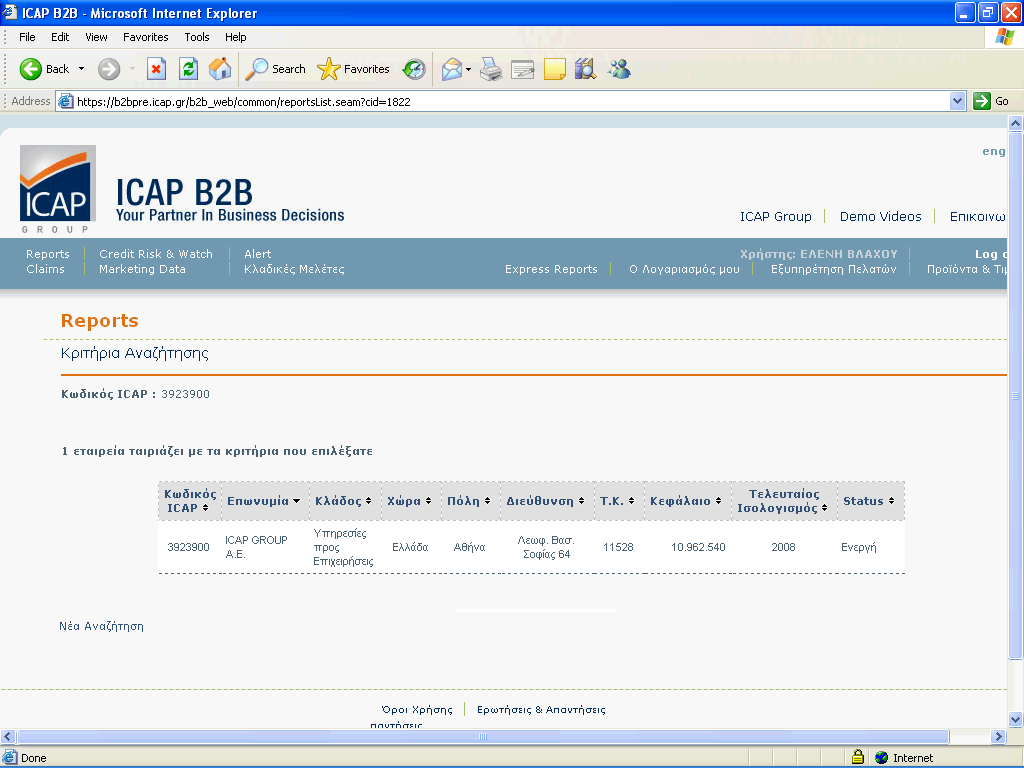Open the Back button history dropdown arrow

coord(82,69)
